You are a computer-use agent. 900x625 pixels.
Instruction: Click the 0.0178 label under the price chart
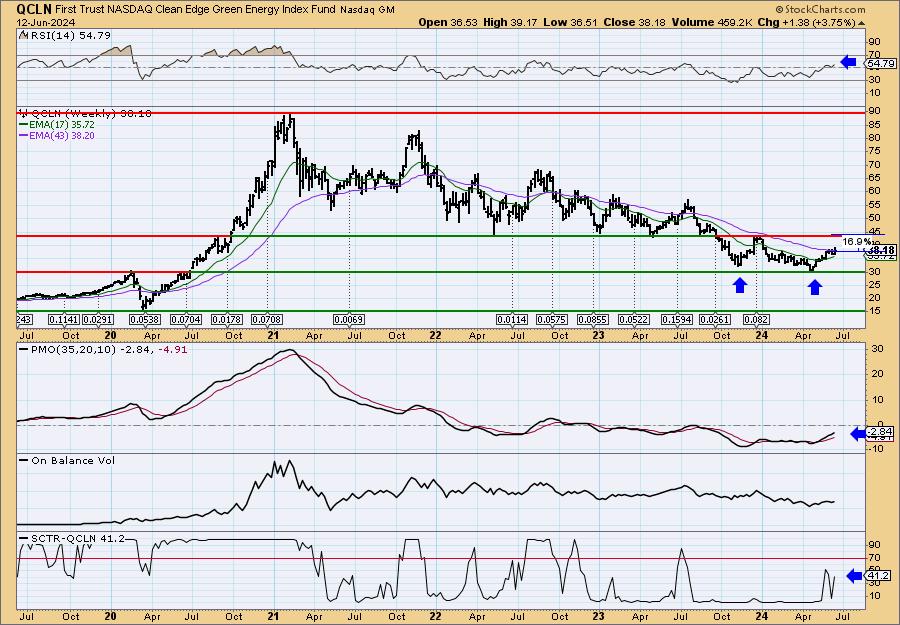click(227, 320)
